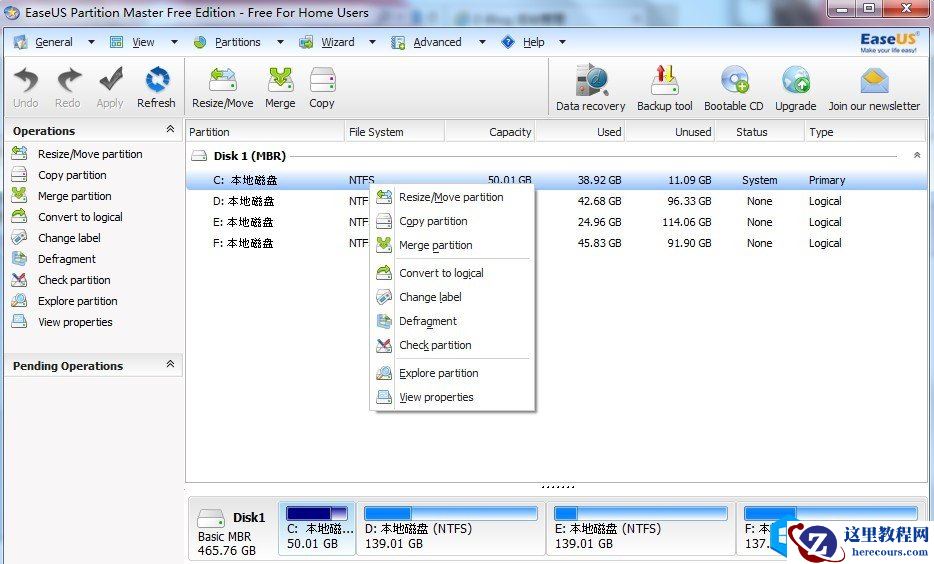Screen dimensions: 934x564
Task: Click the Advanced menu label
Action: click(x=437, y=42)
